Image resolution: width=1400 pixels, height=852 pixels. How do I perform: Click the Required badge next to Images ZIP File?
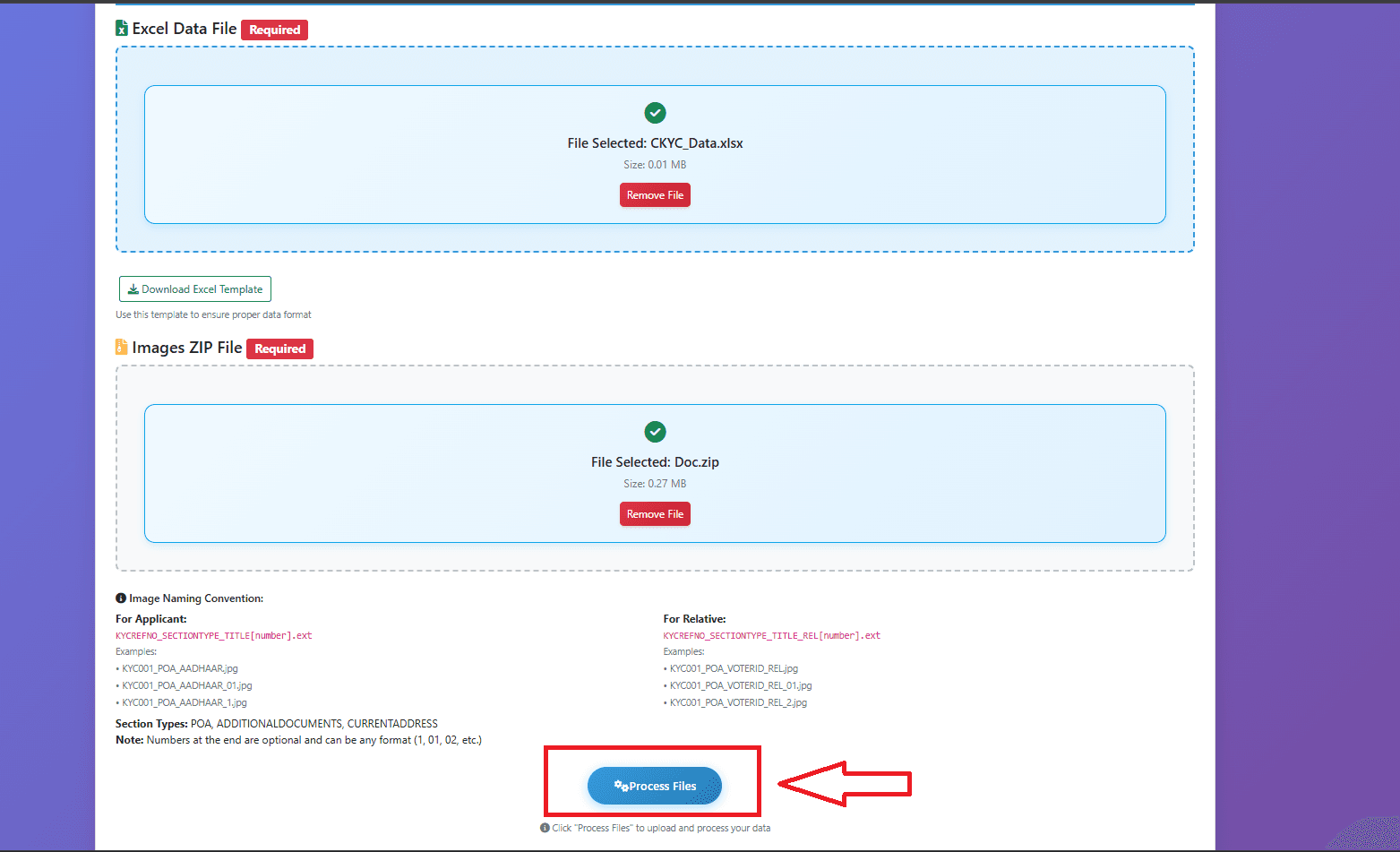coord(279,349)
